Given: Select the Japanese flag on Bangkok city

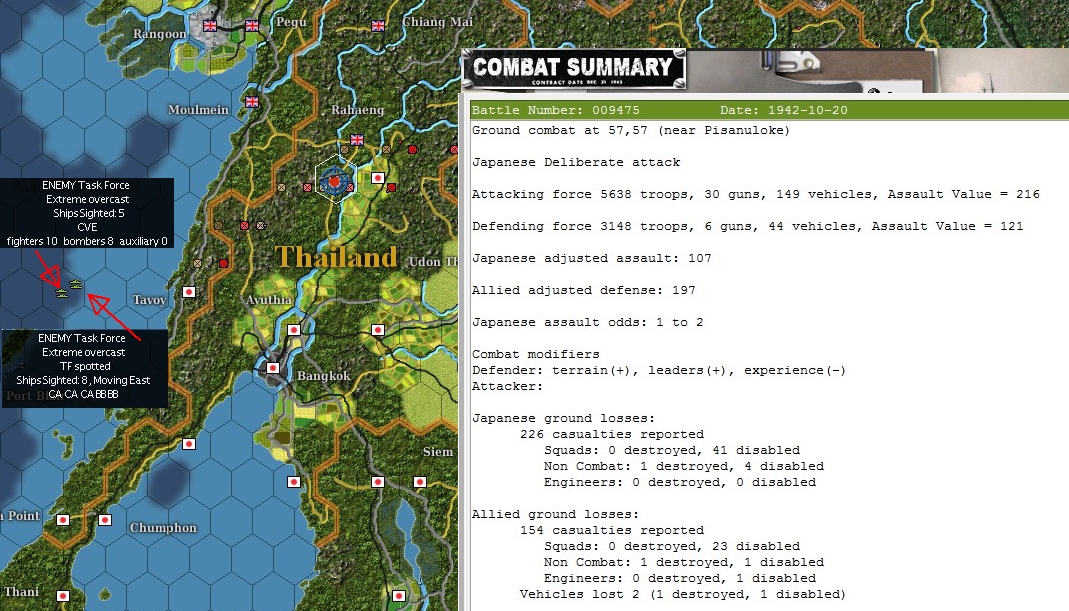Looking at the screenshot, I should pyautogui.click(x=273, y=368).
